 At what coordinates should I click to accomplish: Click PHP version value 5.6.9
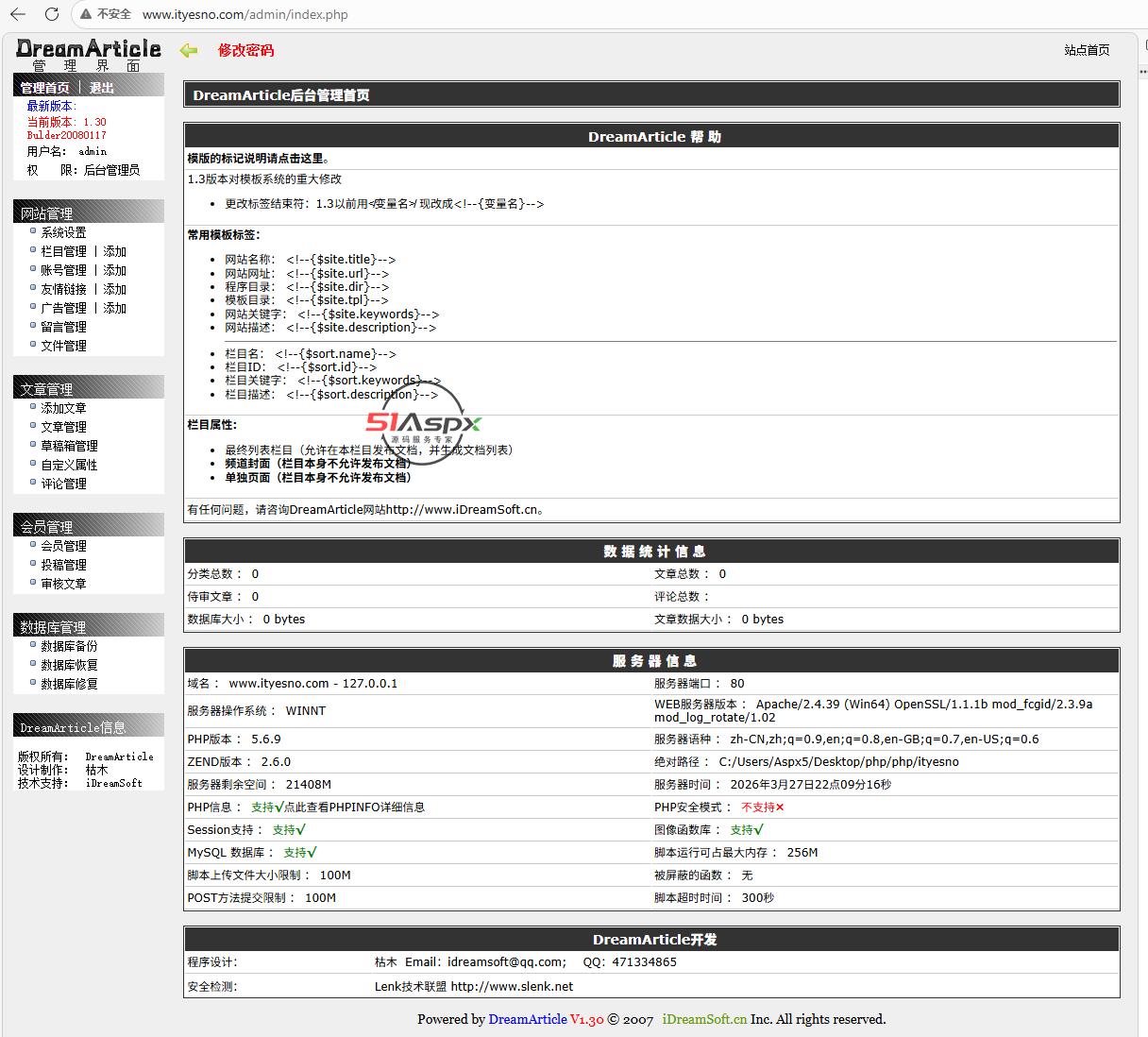click(266, 739)
